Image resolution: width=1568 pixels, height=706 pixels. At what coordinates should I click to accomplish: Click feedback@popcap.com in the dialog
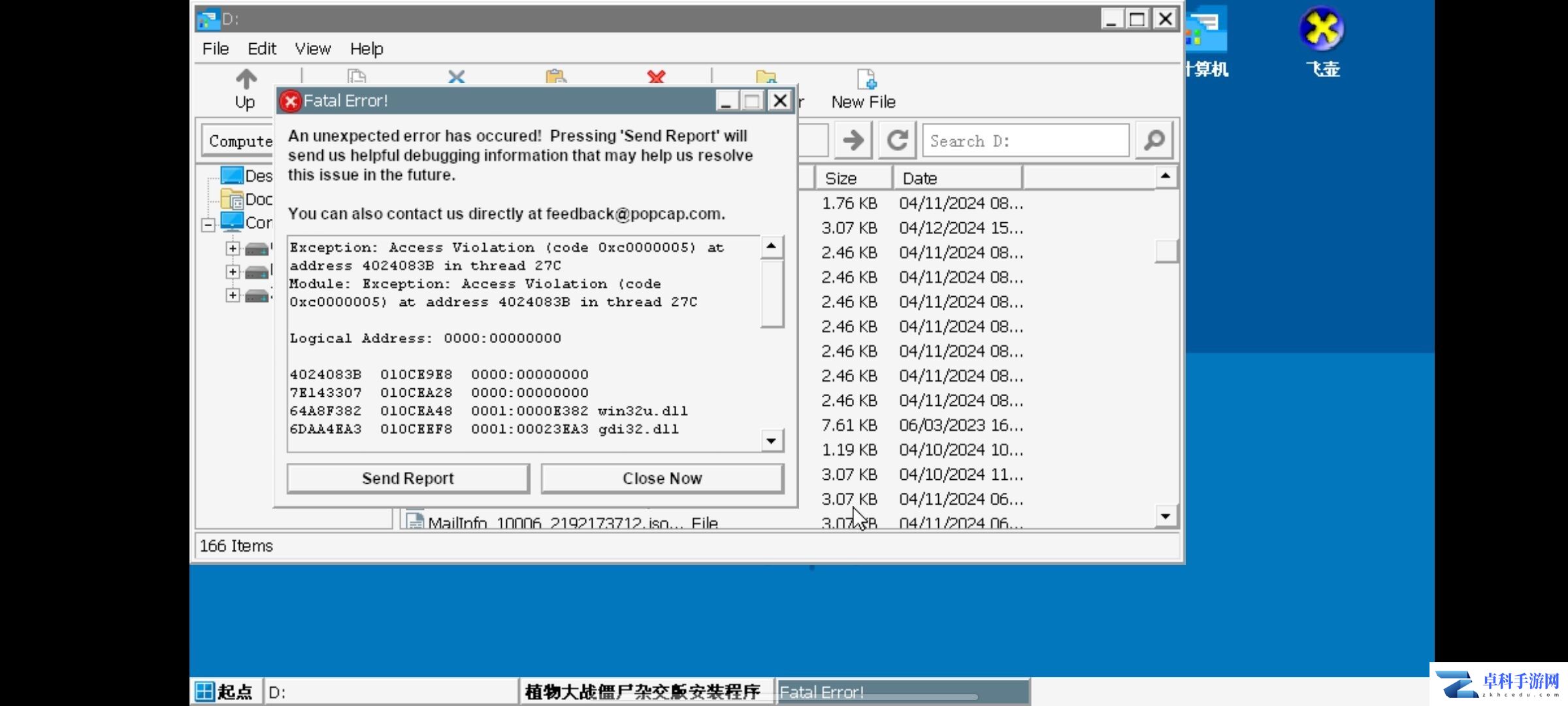[x=634, y=214]
